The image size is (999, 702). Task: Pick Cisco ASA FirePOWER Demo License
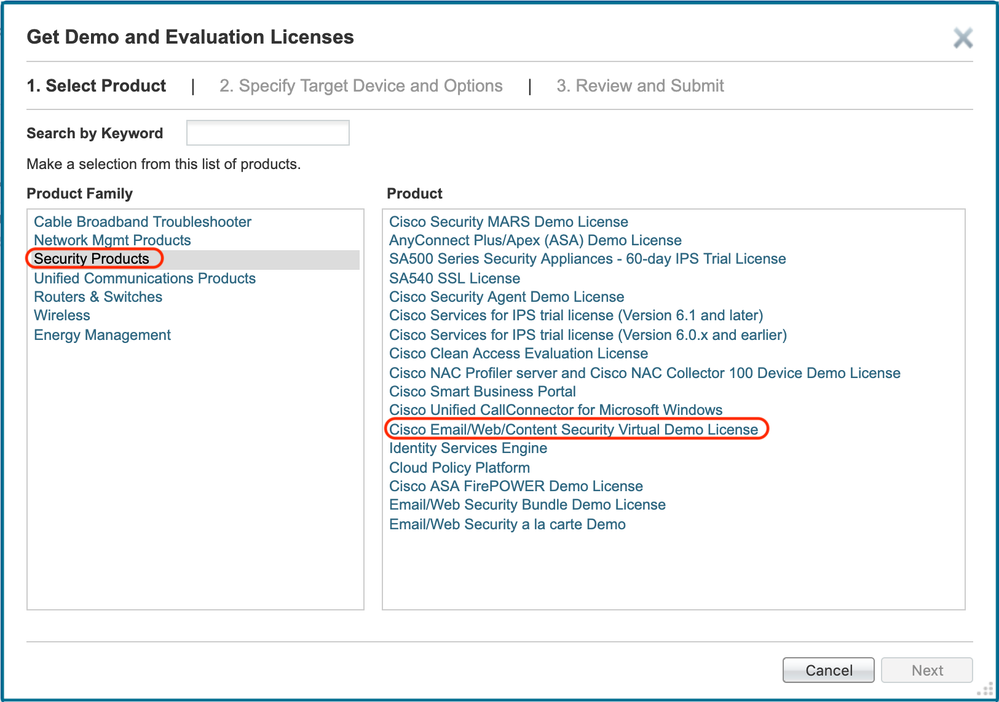pos(516,487)
